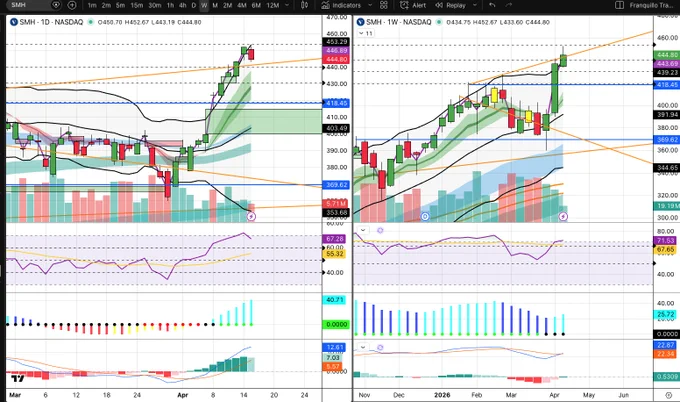Click the green market status dot on daily chart
Screen dimensions: 680x402
[x=91, y=22]
